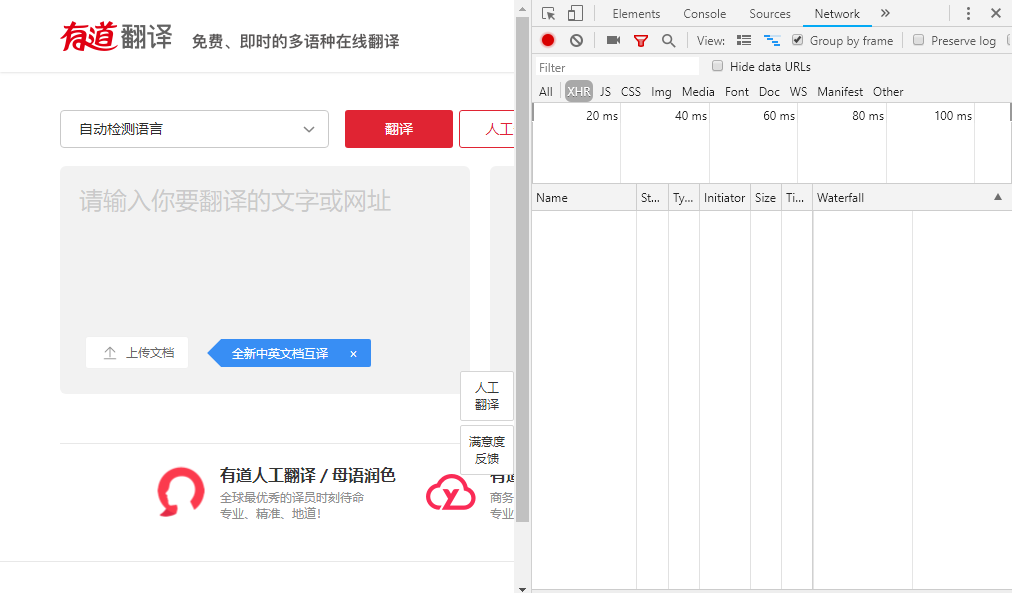
Task: Focus the Filter input field
Action: pos(617,67)
